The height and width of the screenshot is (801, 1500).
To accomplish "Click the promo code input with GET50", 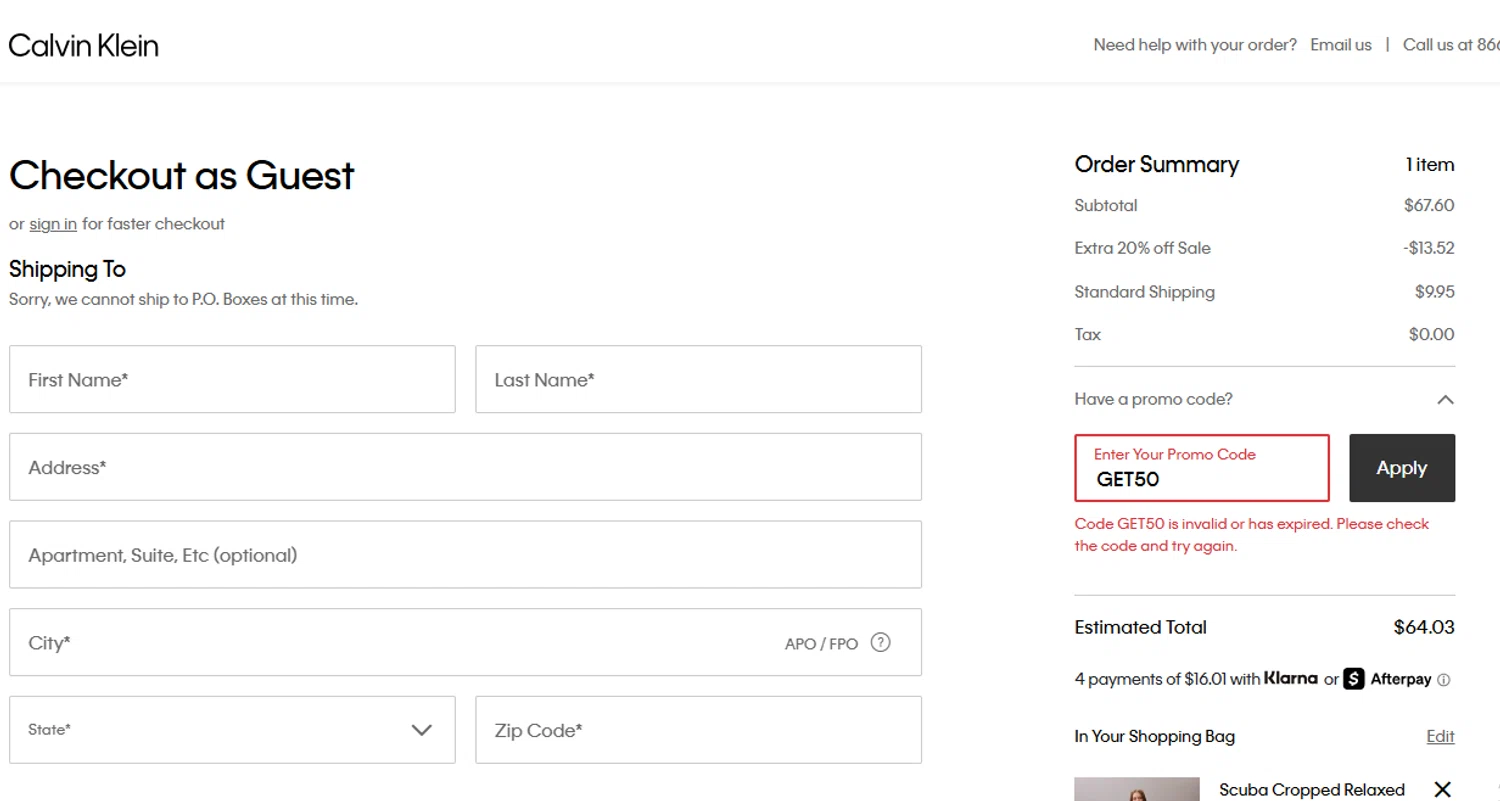I will click(x=1202, y=468).
